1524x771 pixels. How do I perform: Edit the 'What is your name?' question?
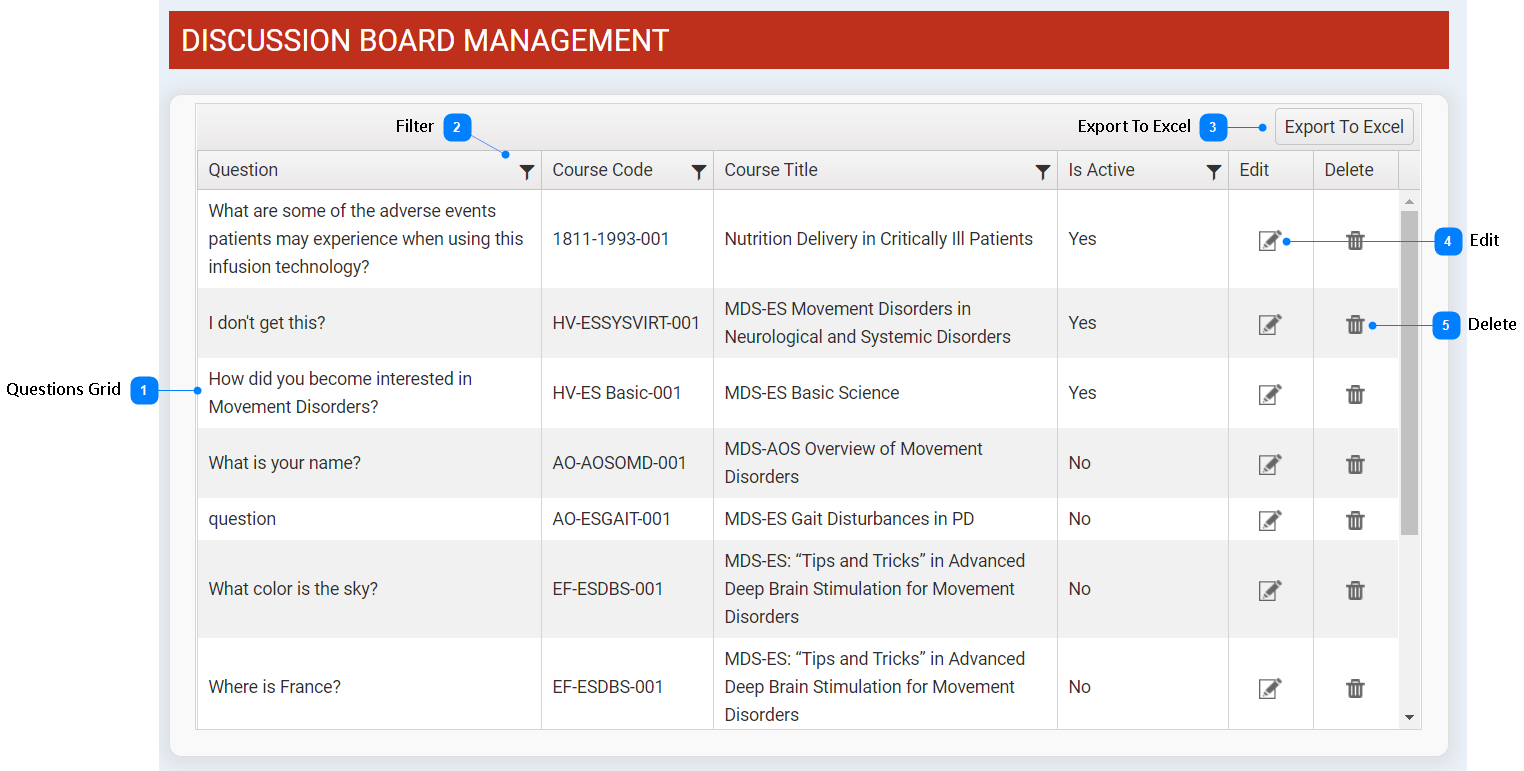click(1269, 464)
